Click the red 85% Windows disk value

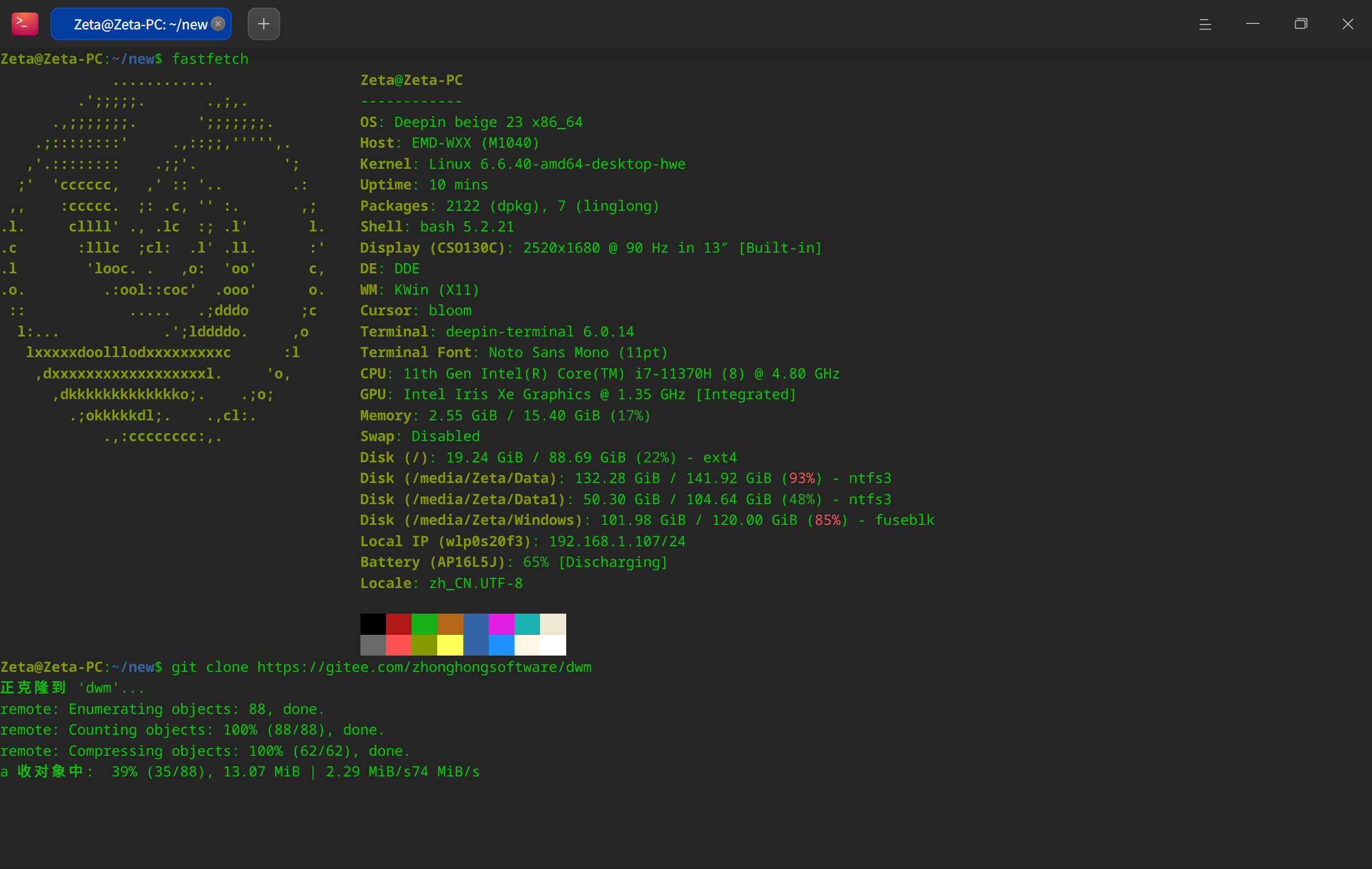pos(828,521)
